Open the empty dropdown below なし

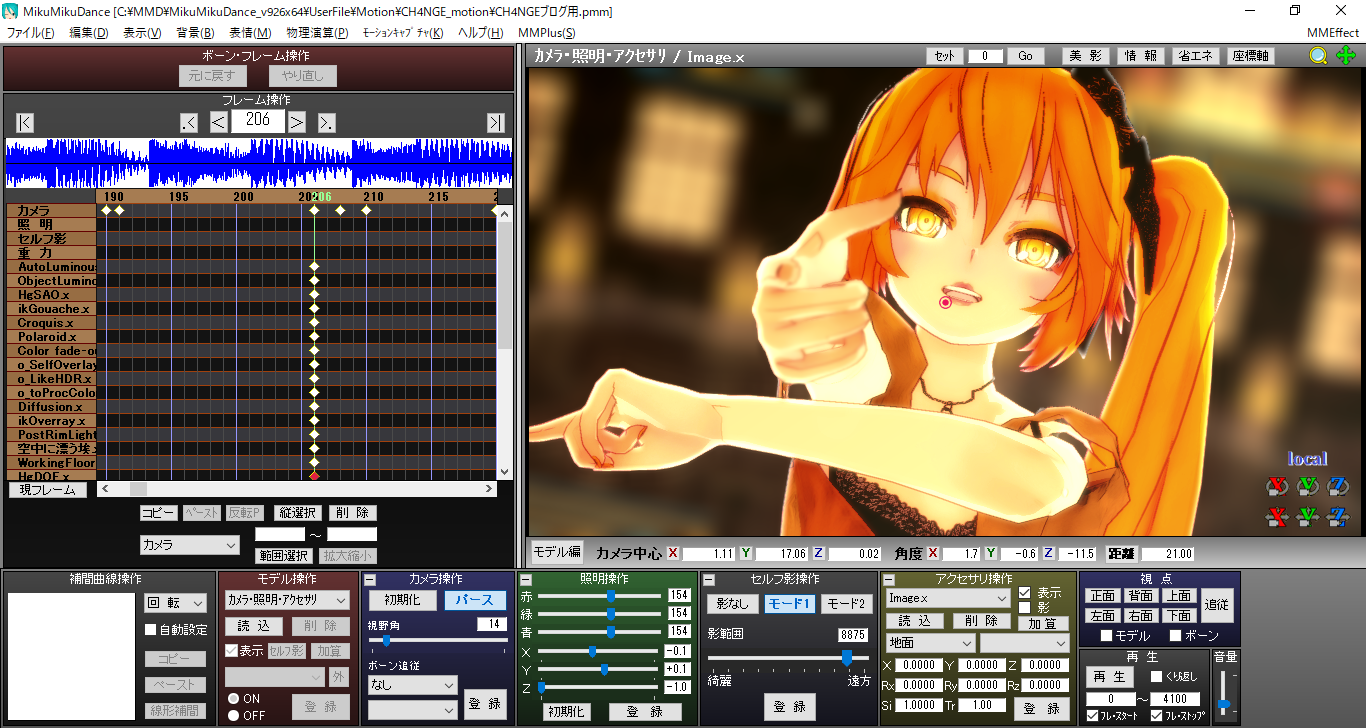coord(412,709)
